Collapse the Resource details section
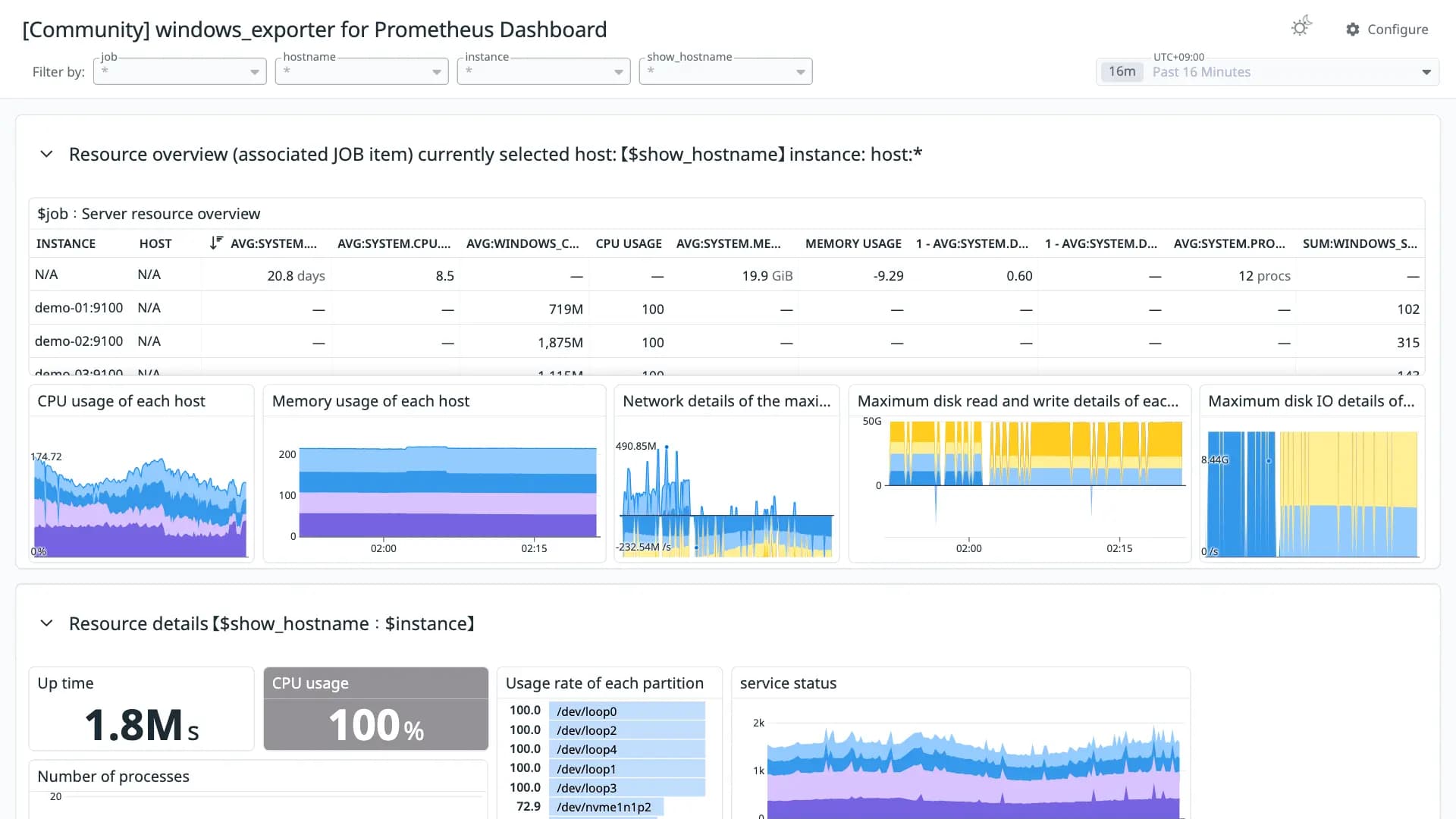Screen dimensions: 1456x819 (46, 623)
